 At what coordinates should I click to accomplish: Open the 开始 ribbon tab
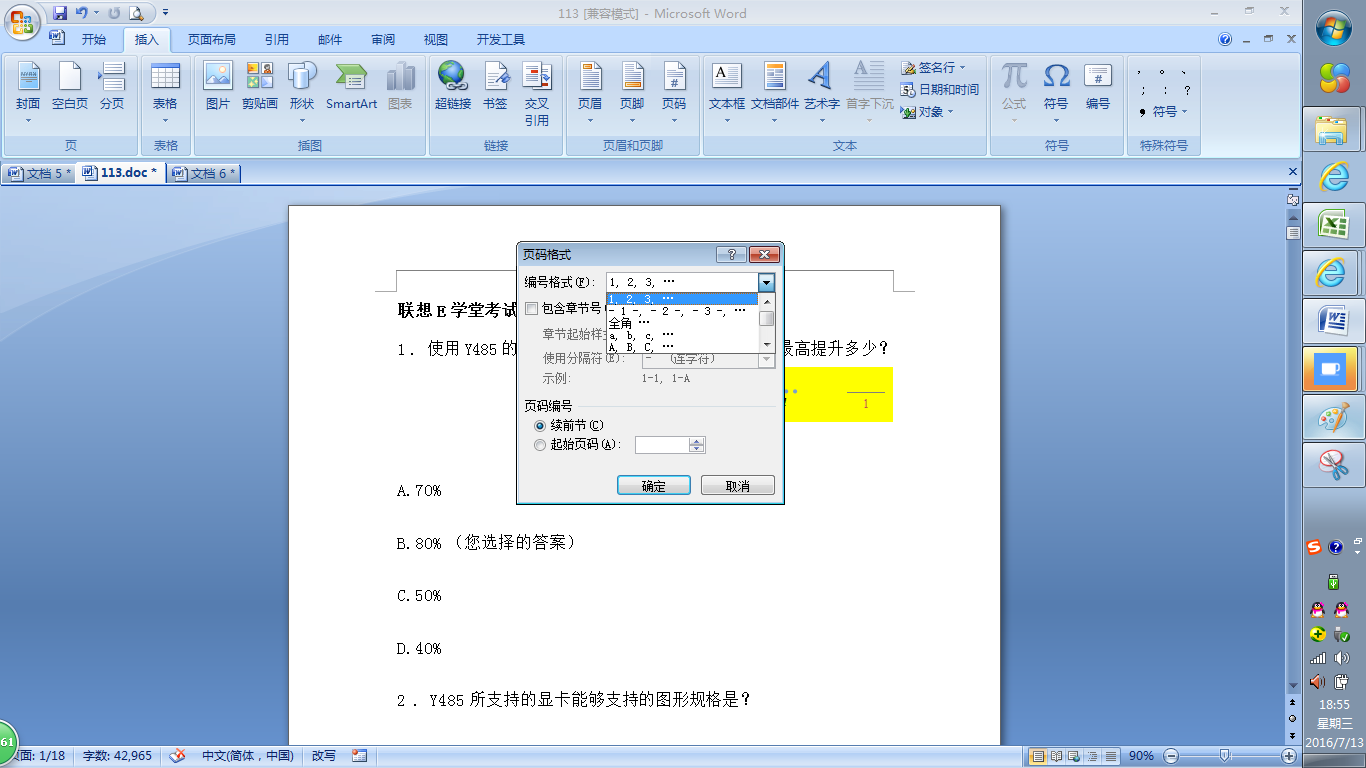point(94,40)
